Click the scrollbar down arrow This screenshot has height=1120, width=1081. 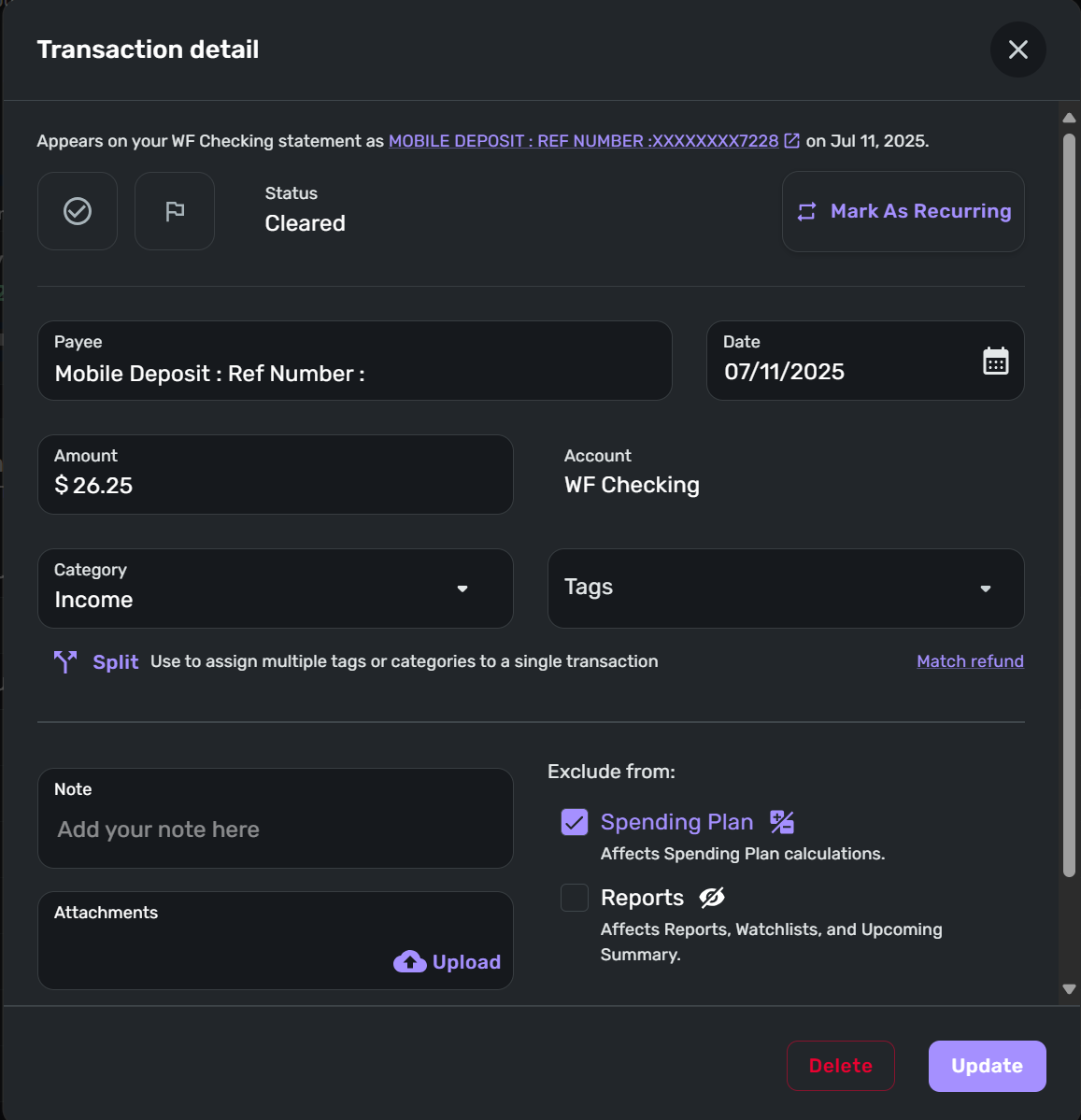tap(1069, 989)
